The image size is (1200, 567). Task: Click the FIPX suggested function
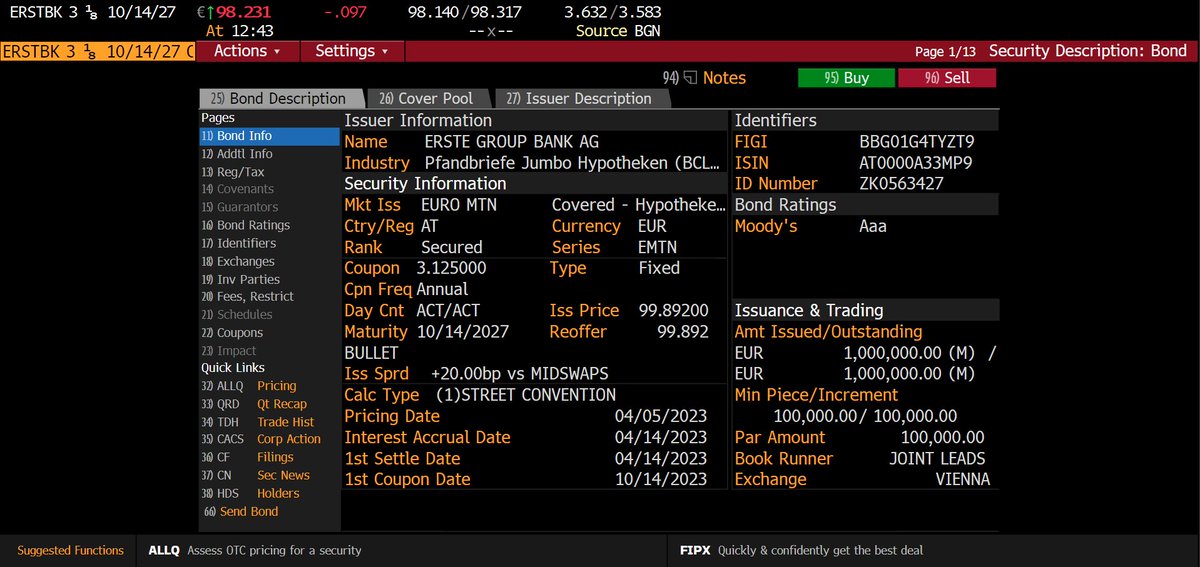click(x=803, y=550)
